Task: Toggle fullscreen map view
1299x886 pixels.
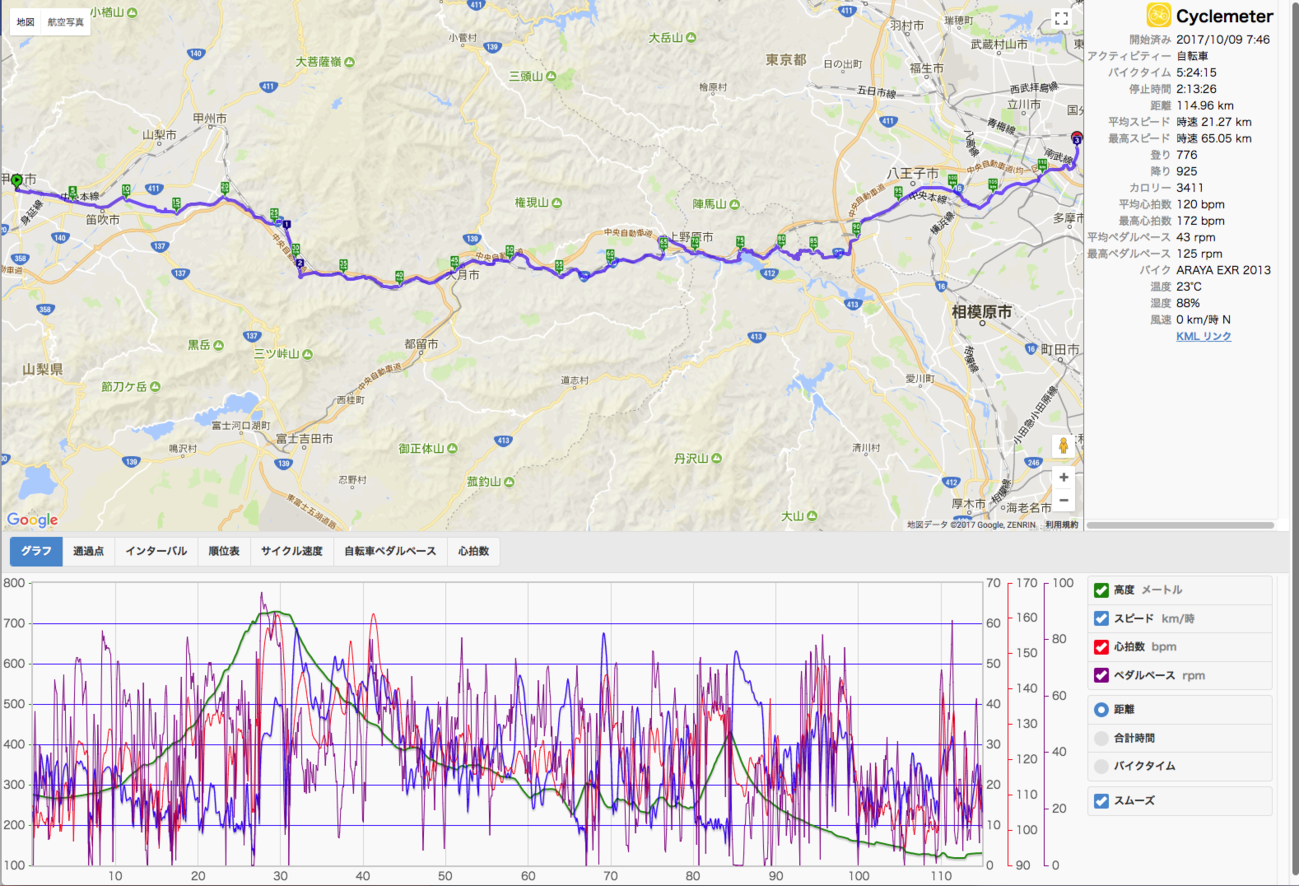Action: [1062, 18]
